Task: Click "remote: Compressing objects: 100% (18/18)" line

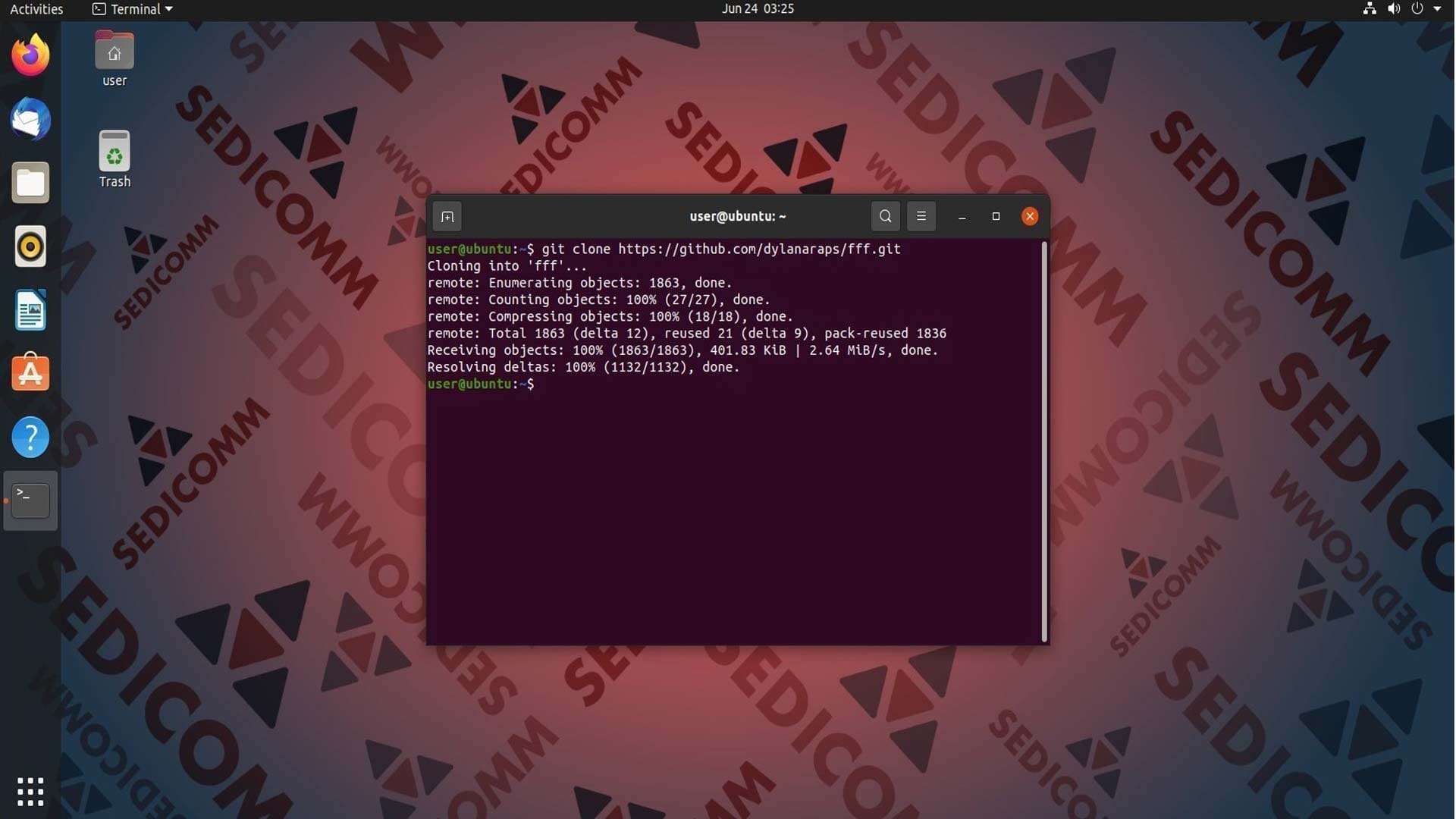Action: pos(610,316)
